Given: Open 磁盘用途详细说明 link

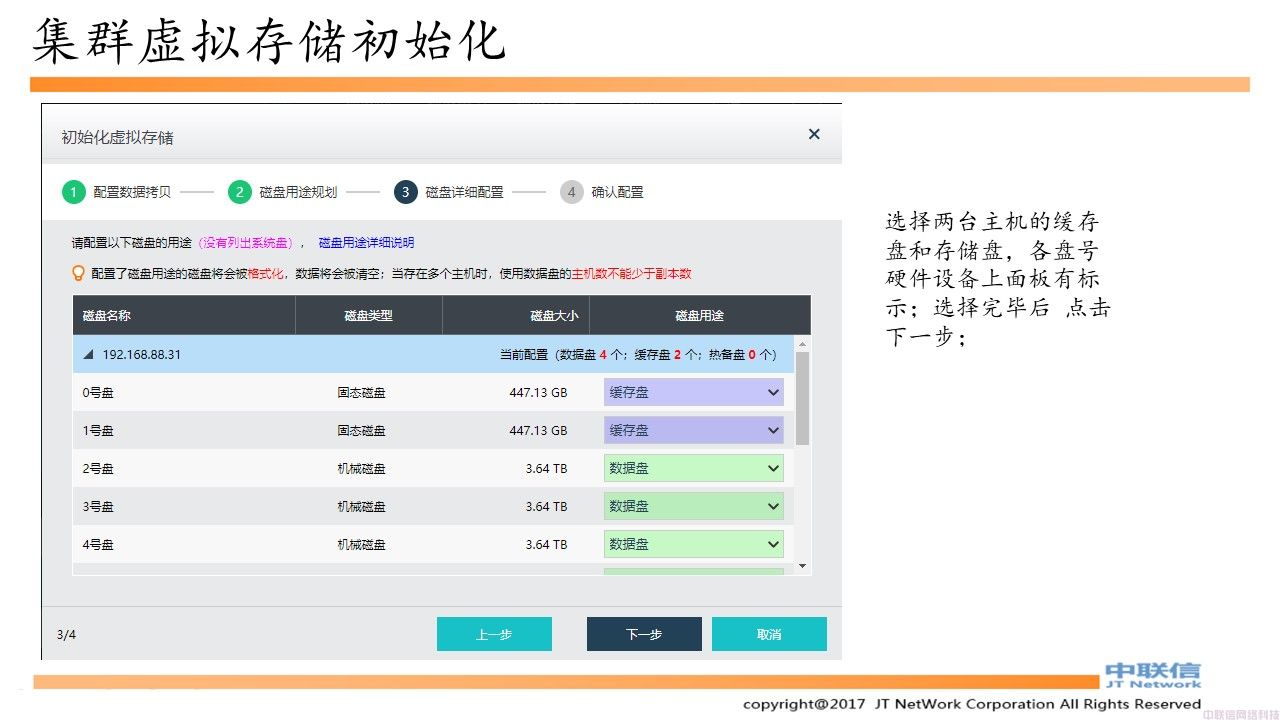Looking at the screenshot, I should (x=366, y=243).
